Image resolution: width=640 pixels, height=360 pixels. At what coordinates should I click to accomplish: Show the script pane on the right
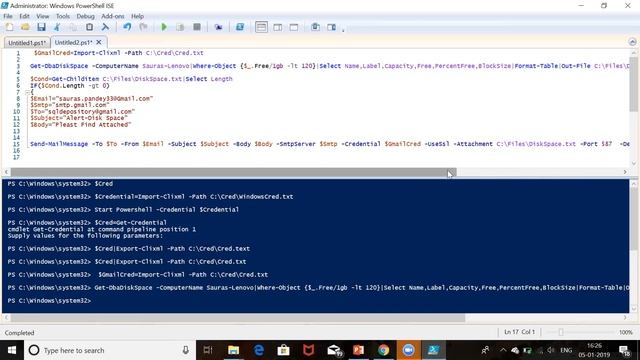278,27
